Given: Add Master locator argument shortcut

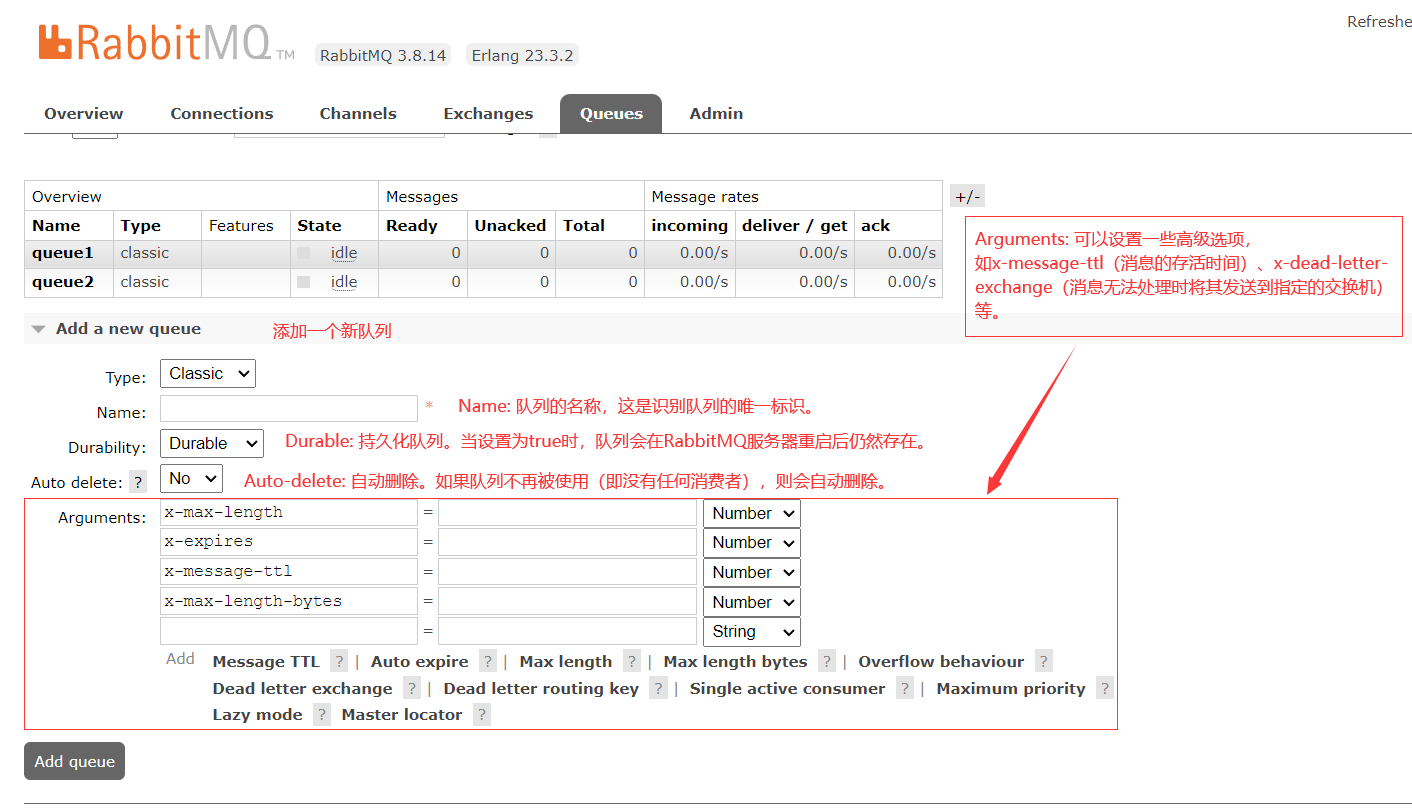Looking at the screenshot, I should [x=402, y=714].
